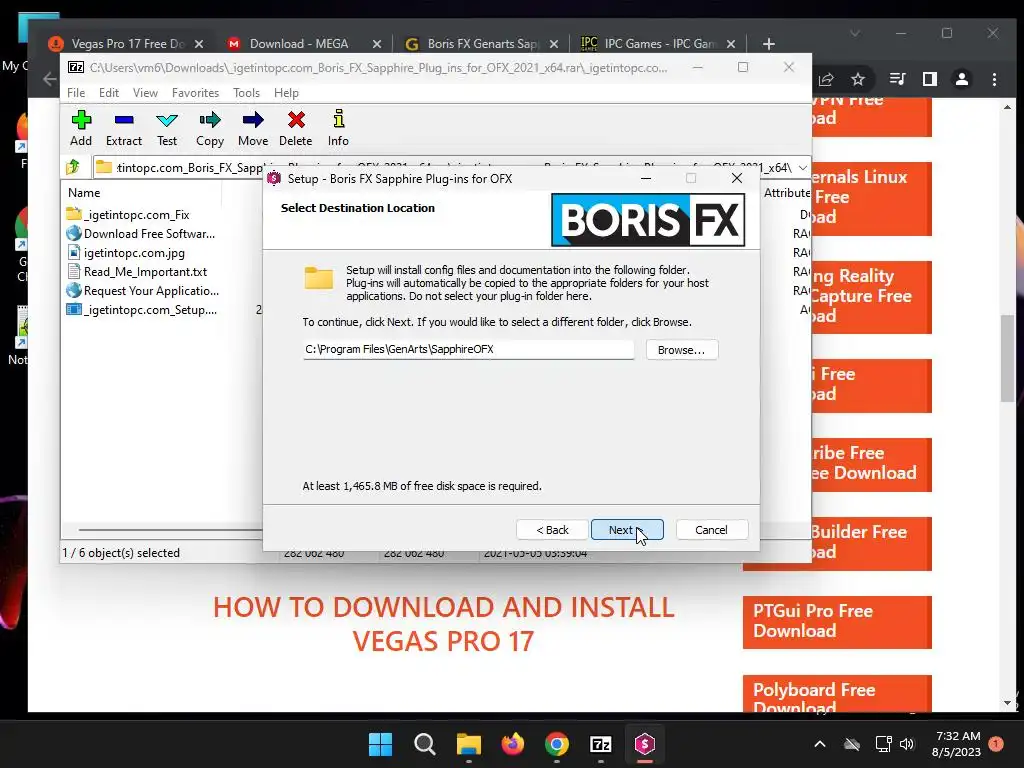Open the Tools menu in 7-Zip
This screenshot has width=1024, height=768.
(246, 93)
